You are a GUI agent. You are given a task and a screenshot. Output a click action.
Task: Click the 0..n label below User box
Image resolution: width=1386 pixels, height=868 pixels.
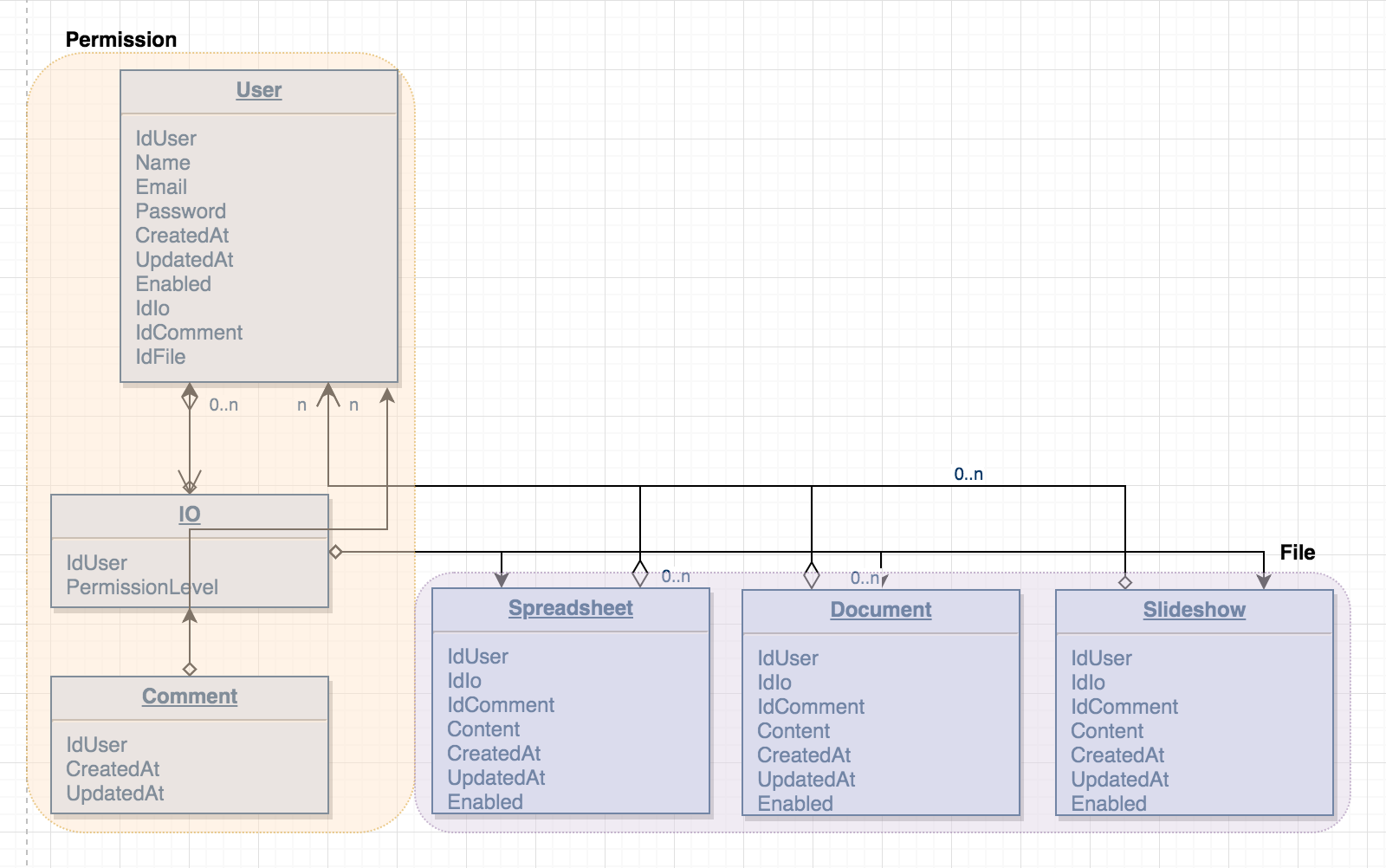point(223,405)
